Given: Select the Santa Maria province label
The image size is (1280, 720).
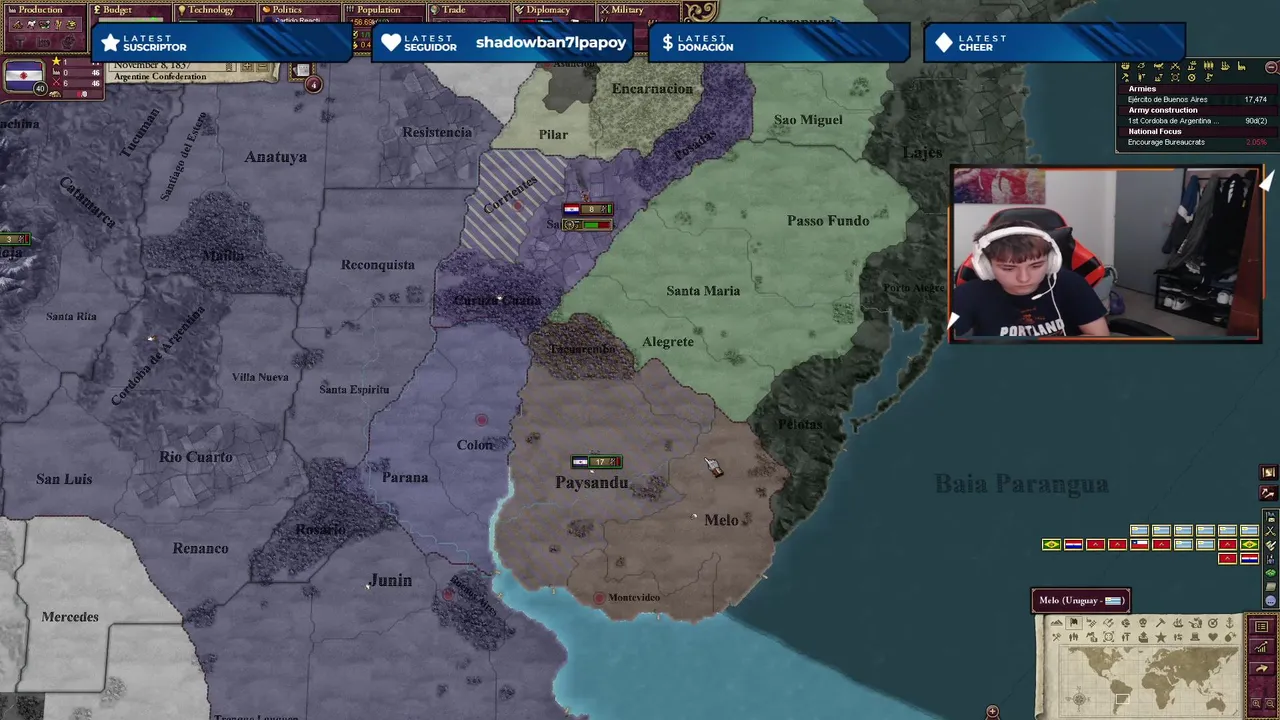Looking at the screenshot, I should (703, 291).
